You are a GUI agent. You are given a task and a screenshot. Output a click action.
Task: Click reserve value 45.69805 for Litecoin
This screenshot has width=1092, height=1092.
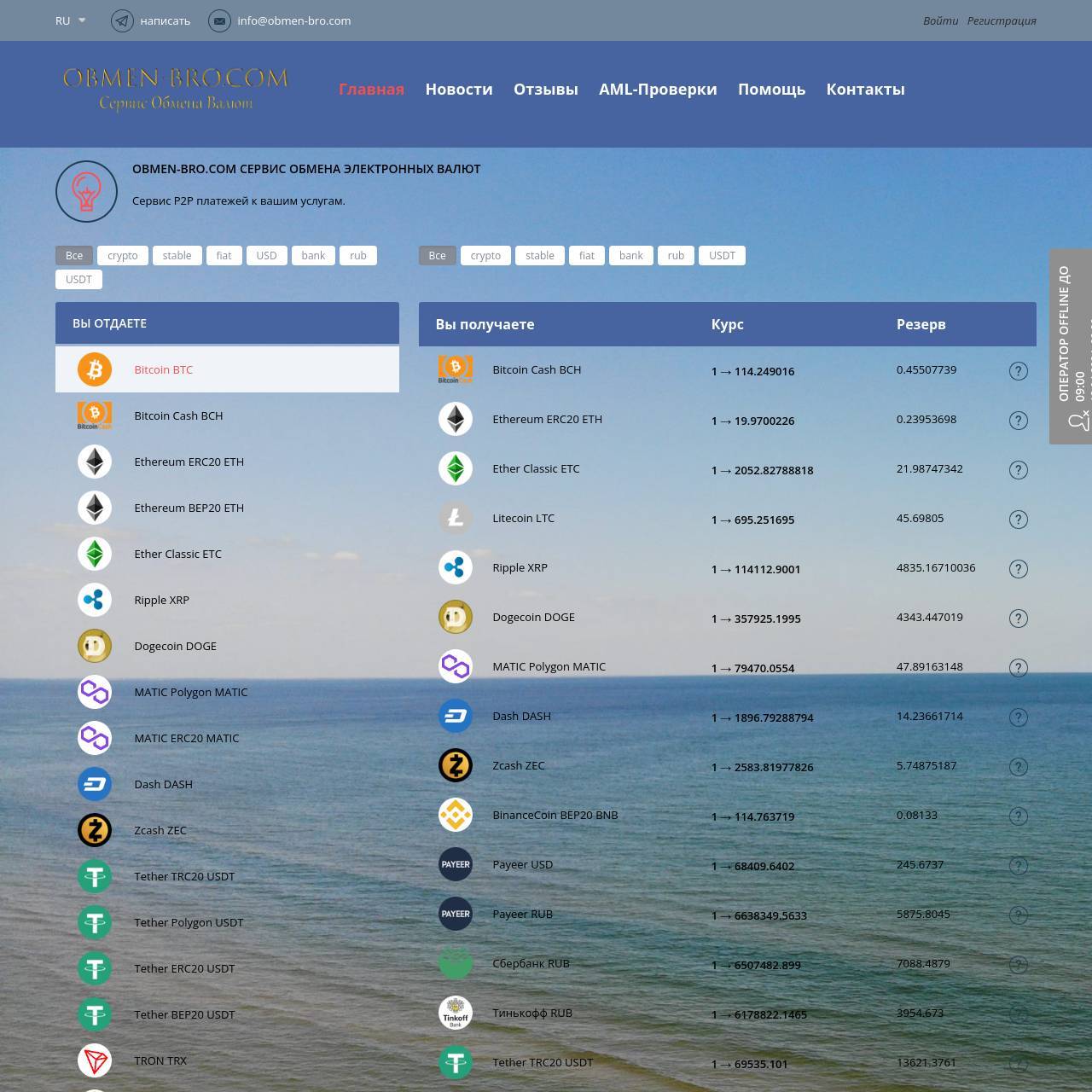[920, 518]
